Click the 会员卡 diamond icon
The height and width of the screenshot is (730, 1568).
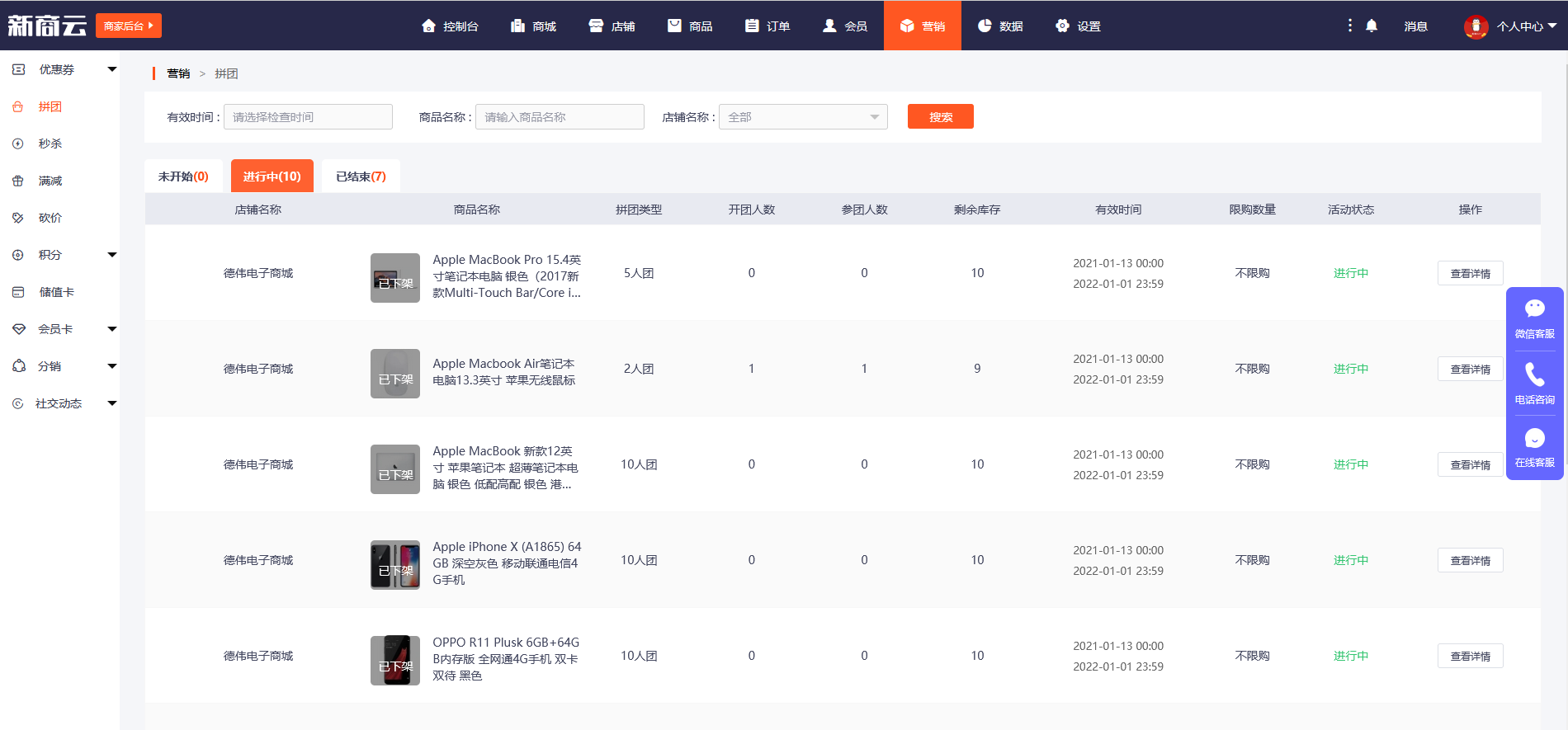[18, 329]
